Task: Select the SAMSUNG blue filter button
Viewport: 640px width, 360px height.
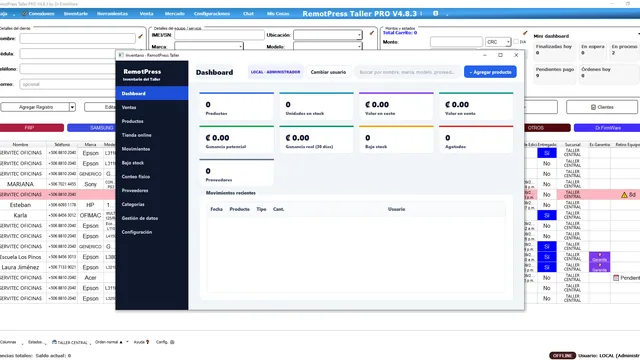Action: (91, 128)
